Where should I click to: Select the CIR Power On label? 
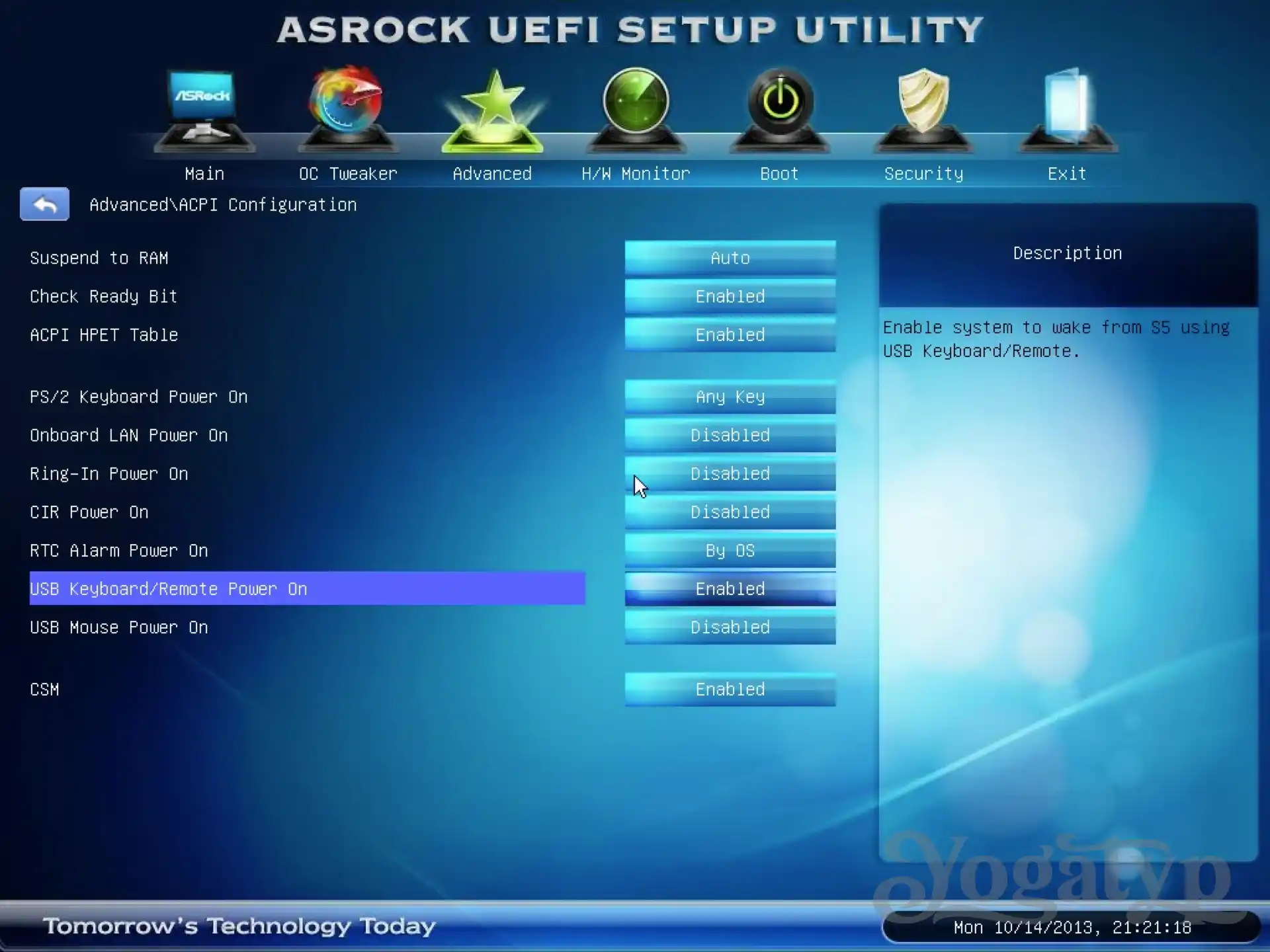click(89, 512)
